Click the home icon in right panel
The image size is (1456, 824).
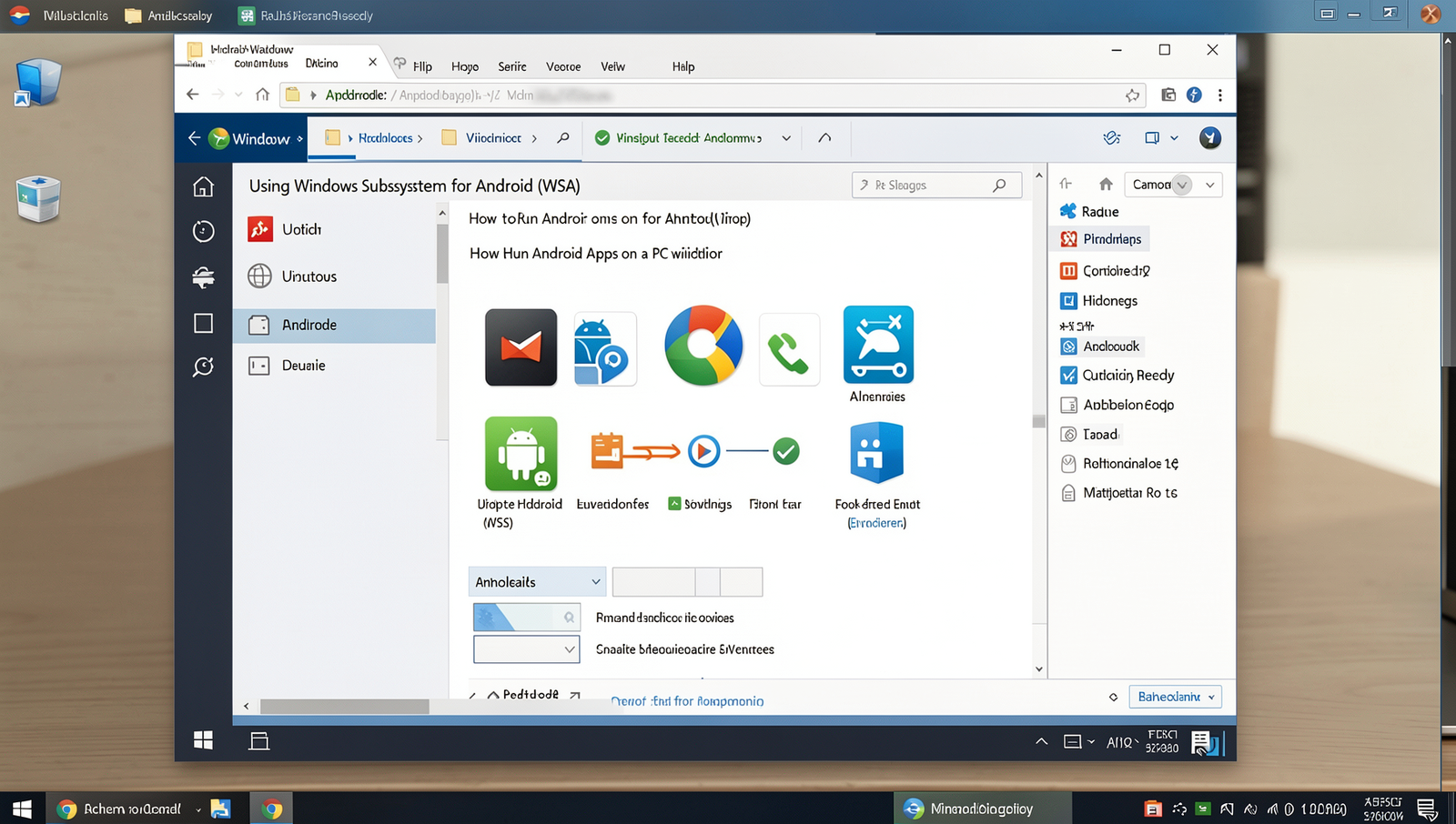(x=1106, y=185)
